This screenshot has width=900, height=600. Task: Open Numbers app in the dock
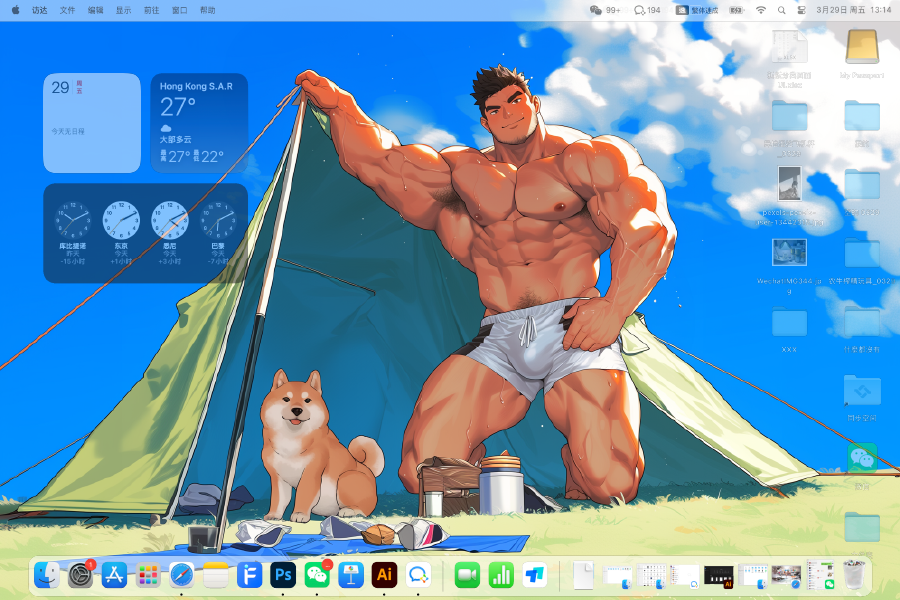(x=501, y=575)
